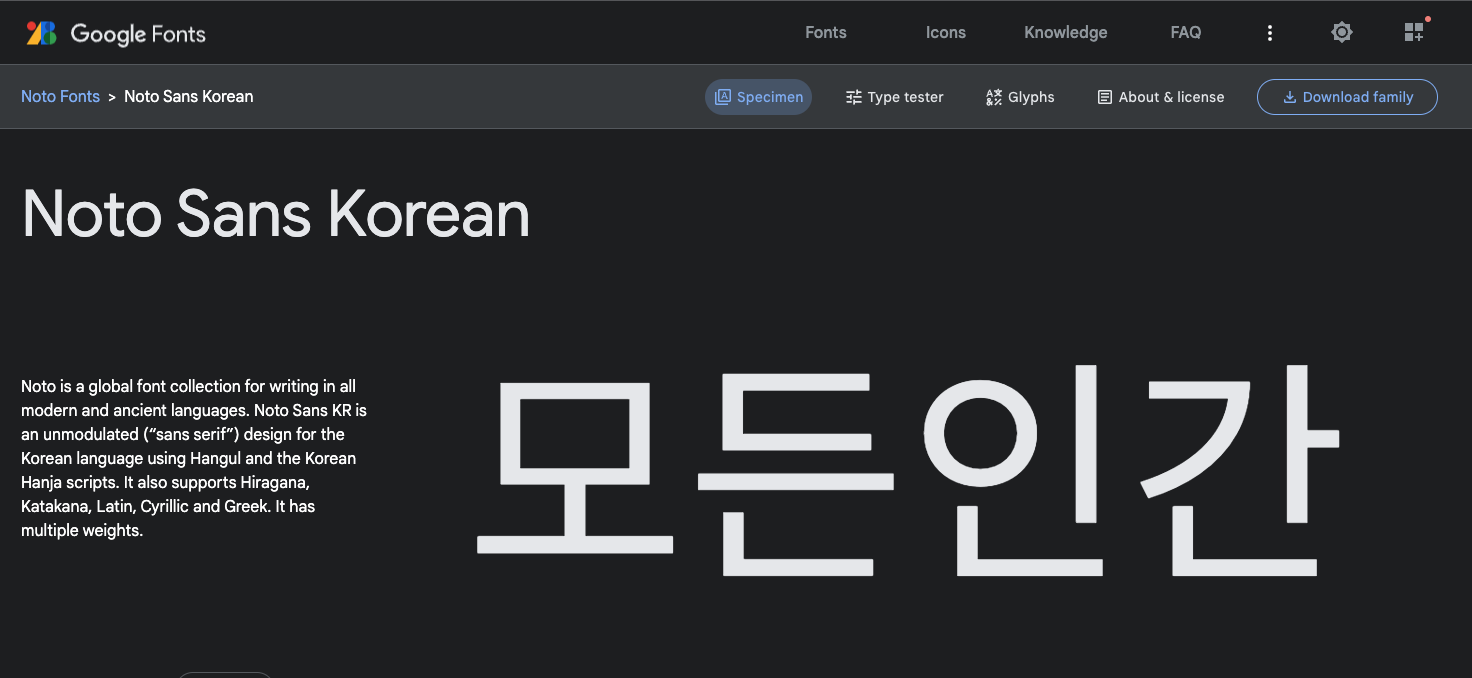
Task: Open the Icons section
Action: coord(946,32)
